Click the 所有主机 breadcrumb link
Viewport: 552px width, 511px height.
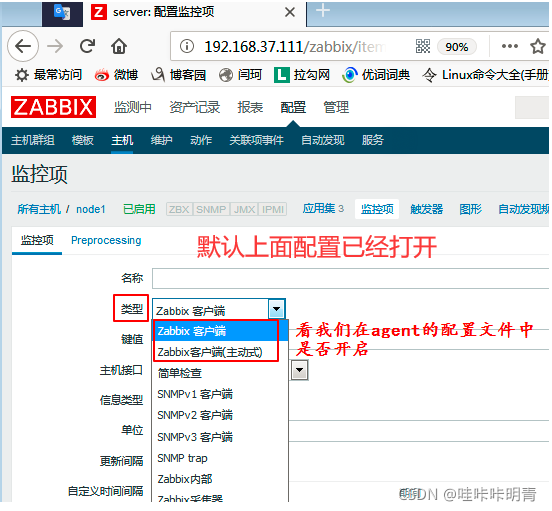[39, 209]
